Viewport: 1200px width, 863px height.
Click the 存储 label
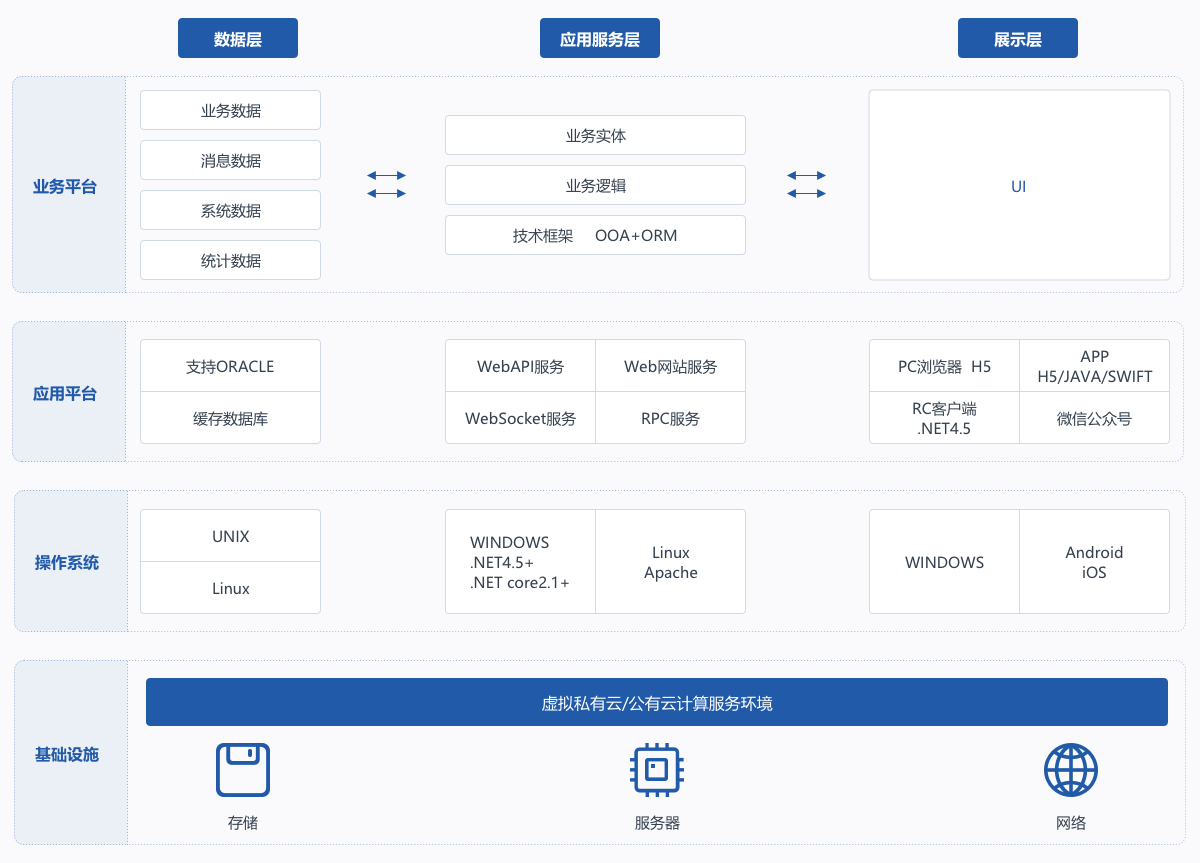243,823
